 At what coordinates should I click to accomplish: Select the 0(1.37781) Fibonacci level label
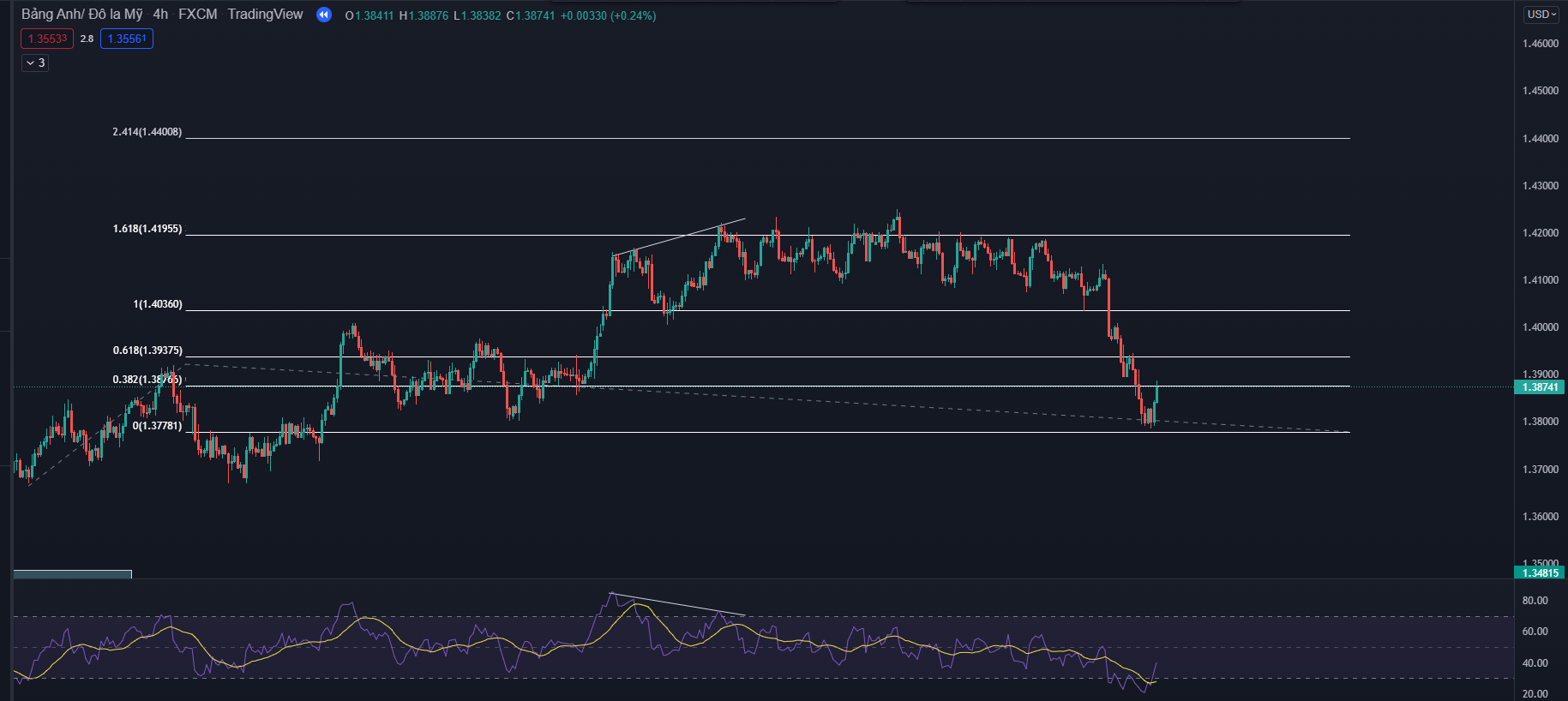(x=157, y=426)
